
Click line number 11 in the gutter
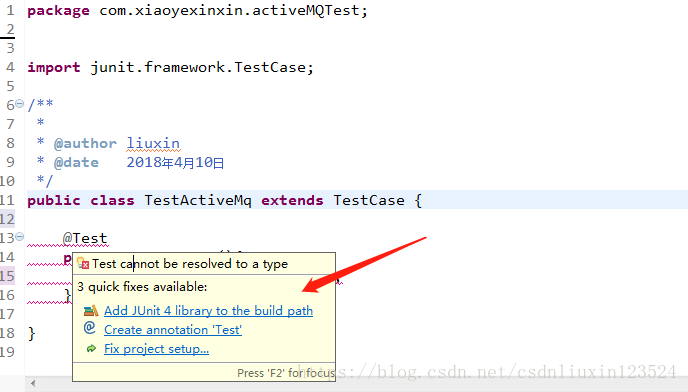tap(7, 200)
